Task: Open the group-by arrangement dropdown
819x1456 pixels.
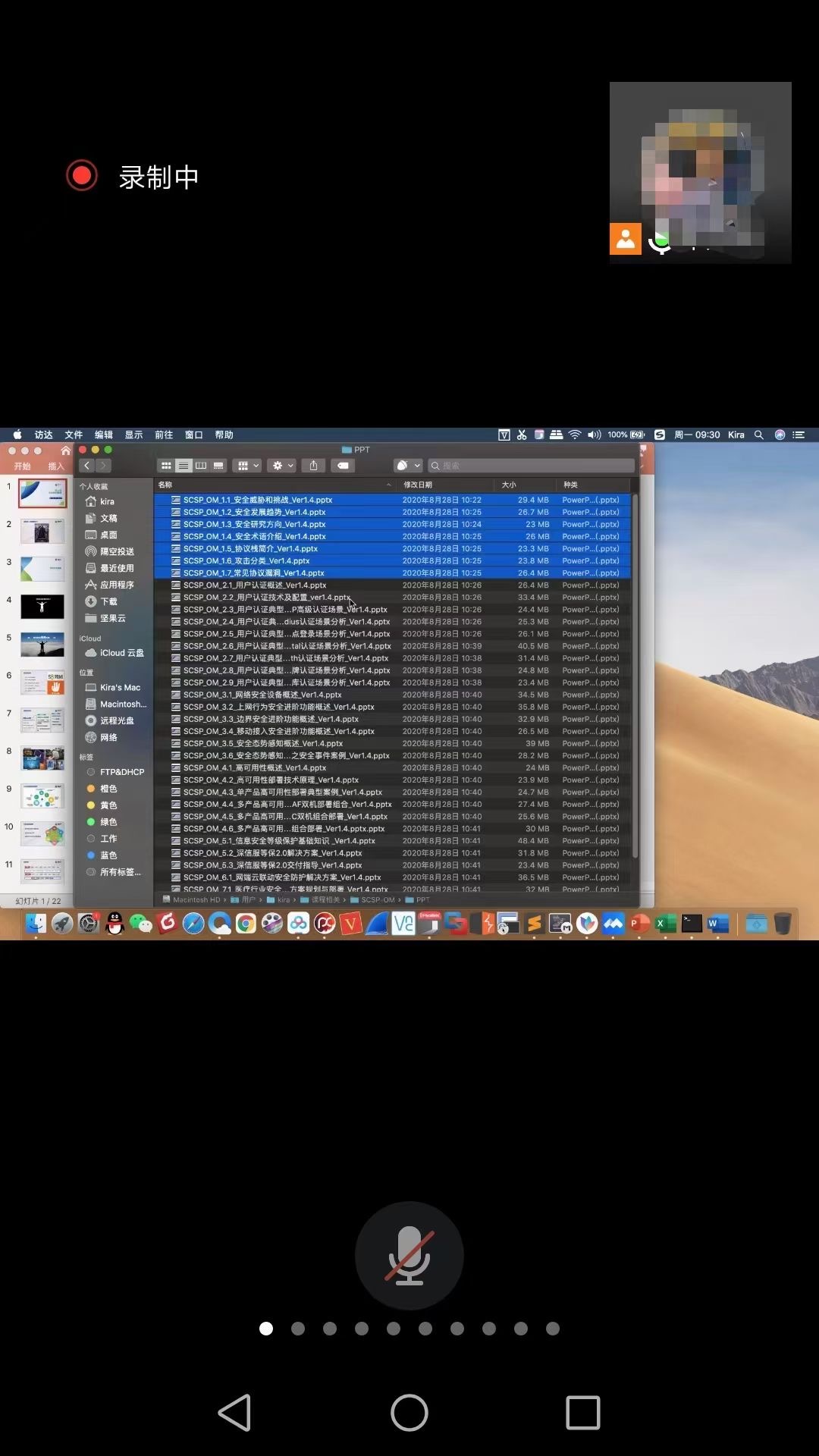Action: coord(248,466)
